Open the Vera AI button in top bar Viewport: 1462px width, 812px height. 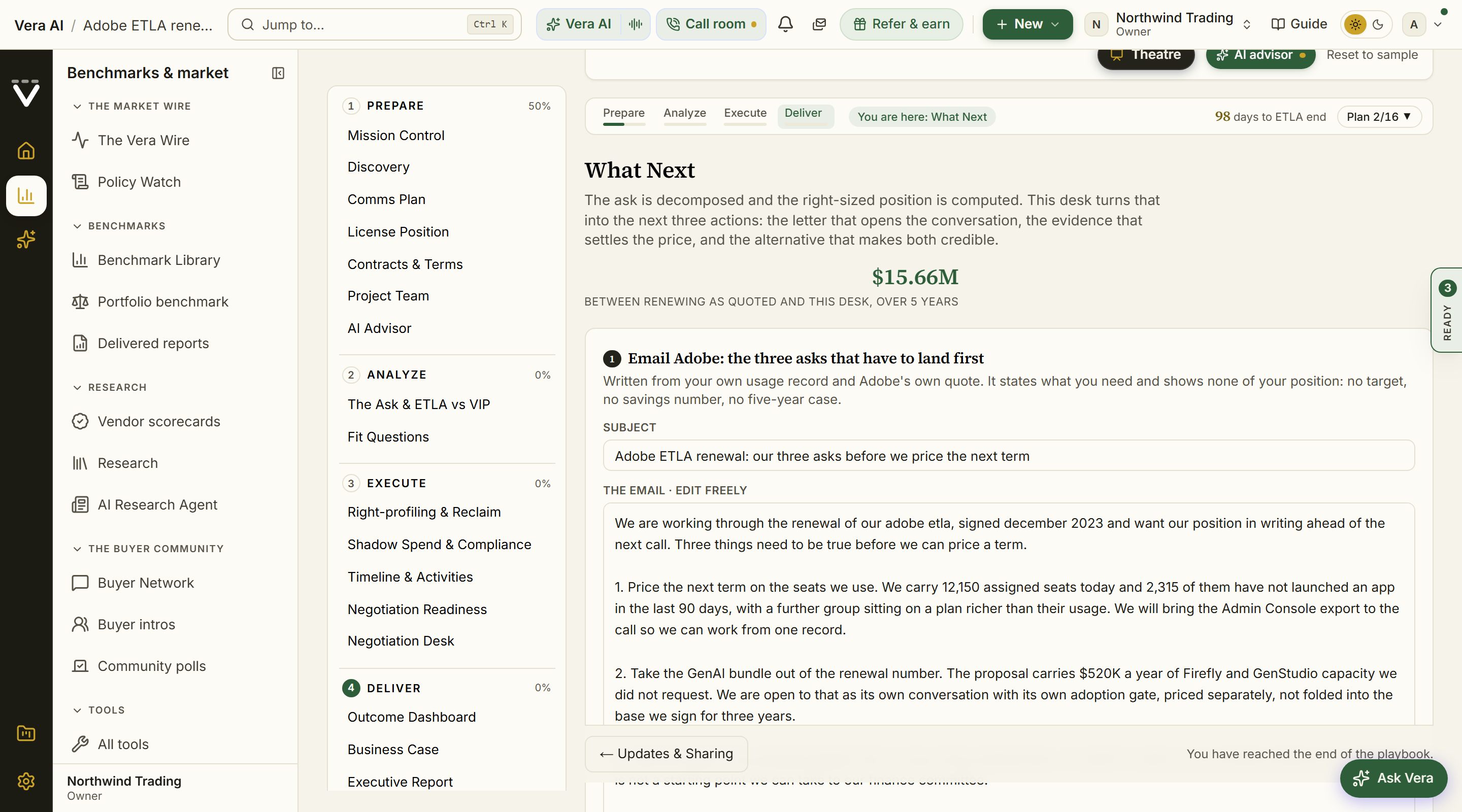click(x=578, y=24)
